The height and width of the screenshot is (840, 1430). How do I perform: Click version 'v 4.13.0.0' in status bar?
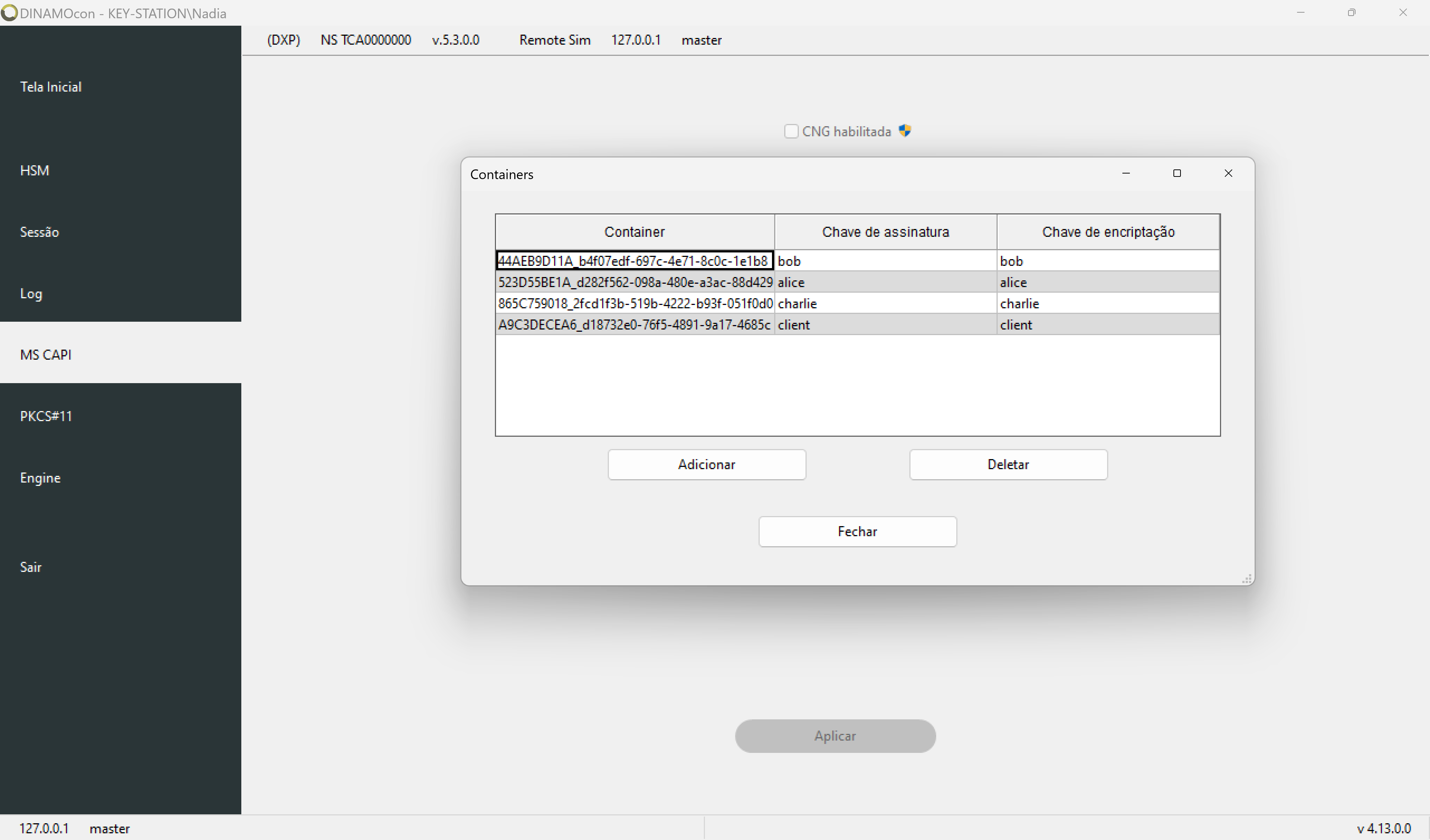(x=1384, y=829)
